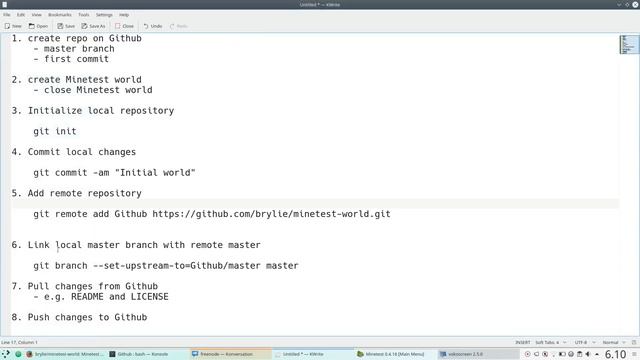
Task: Switch to the freenode Konversation task
Action: [x=231, y=354]
